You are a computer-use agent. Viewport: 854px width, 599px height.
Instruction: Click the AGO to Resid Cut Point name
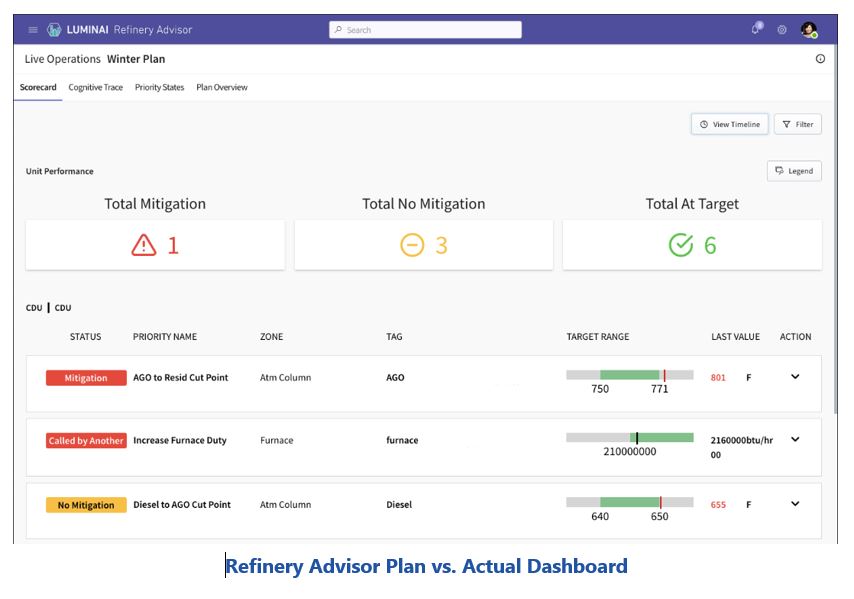click(x=181, y=377)
